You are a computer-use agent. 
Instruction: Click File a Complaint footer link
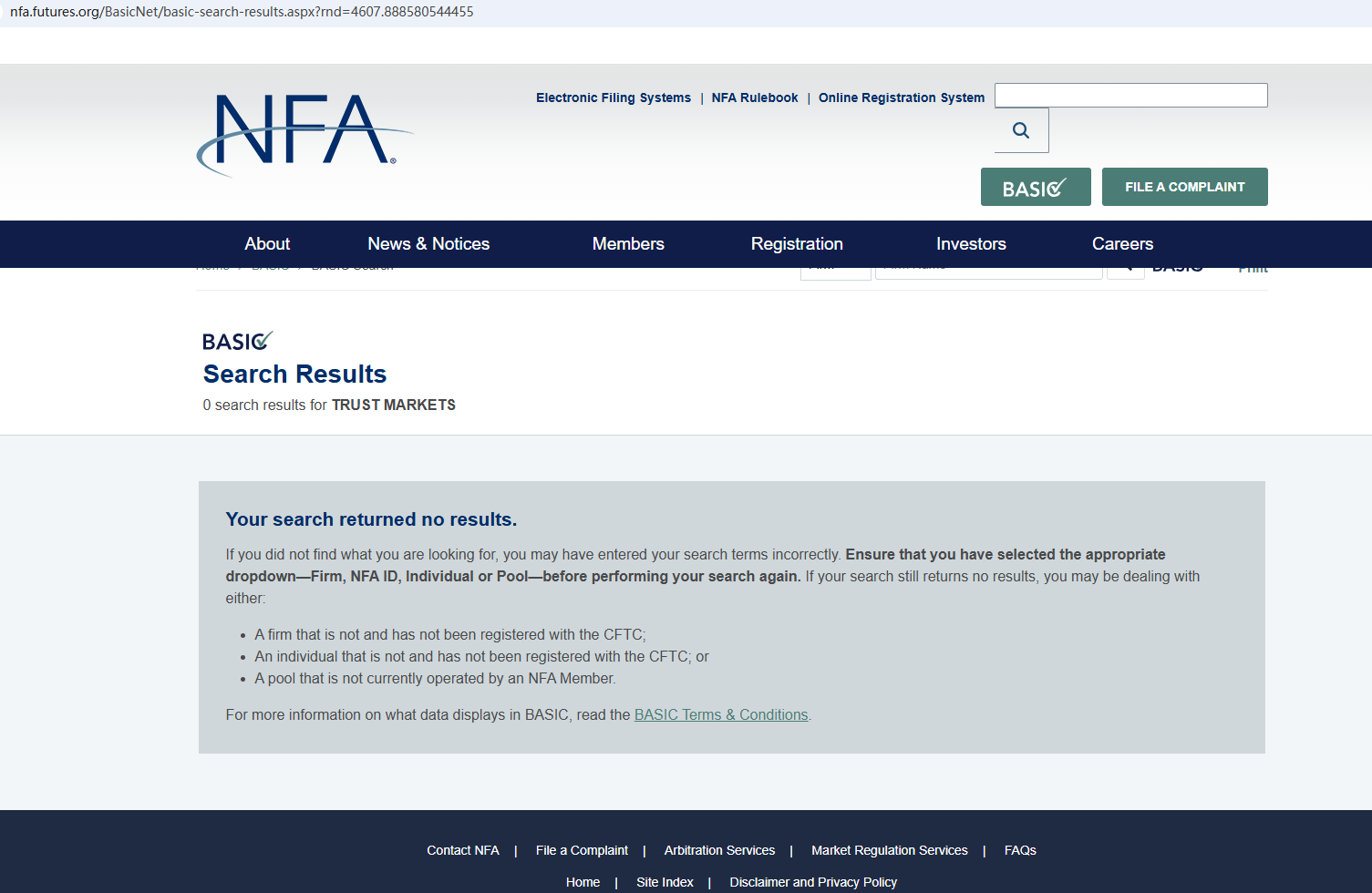pos(582,850)
